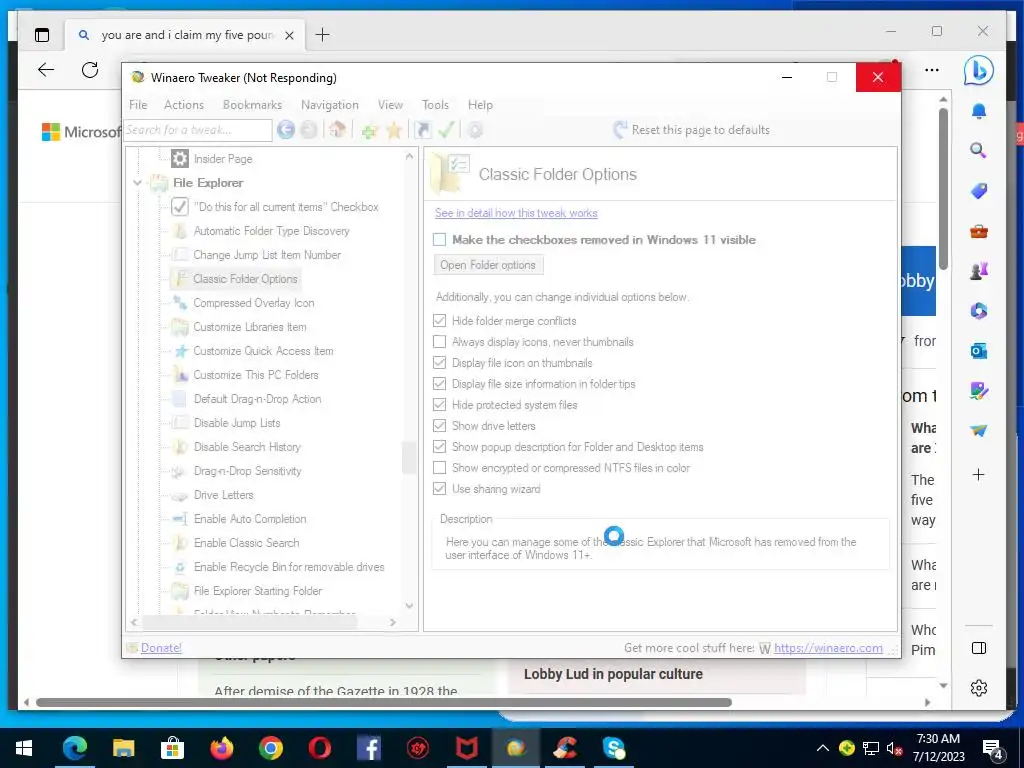Select Enable Classic Search tweak
The width and height of the screenshot is (1024, 768).
click(x=247, y=543)
